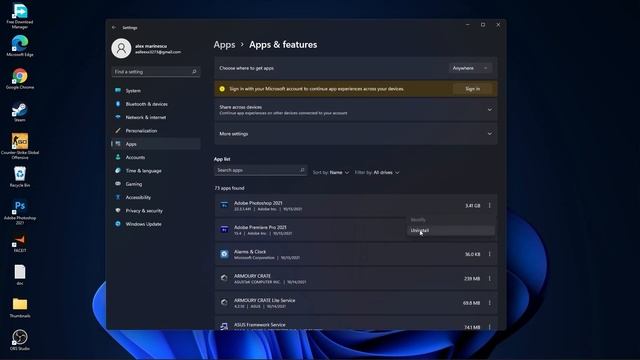
Task: Select the doc file on desktop
Action: click(x=20, y=275)
